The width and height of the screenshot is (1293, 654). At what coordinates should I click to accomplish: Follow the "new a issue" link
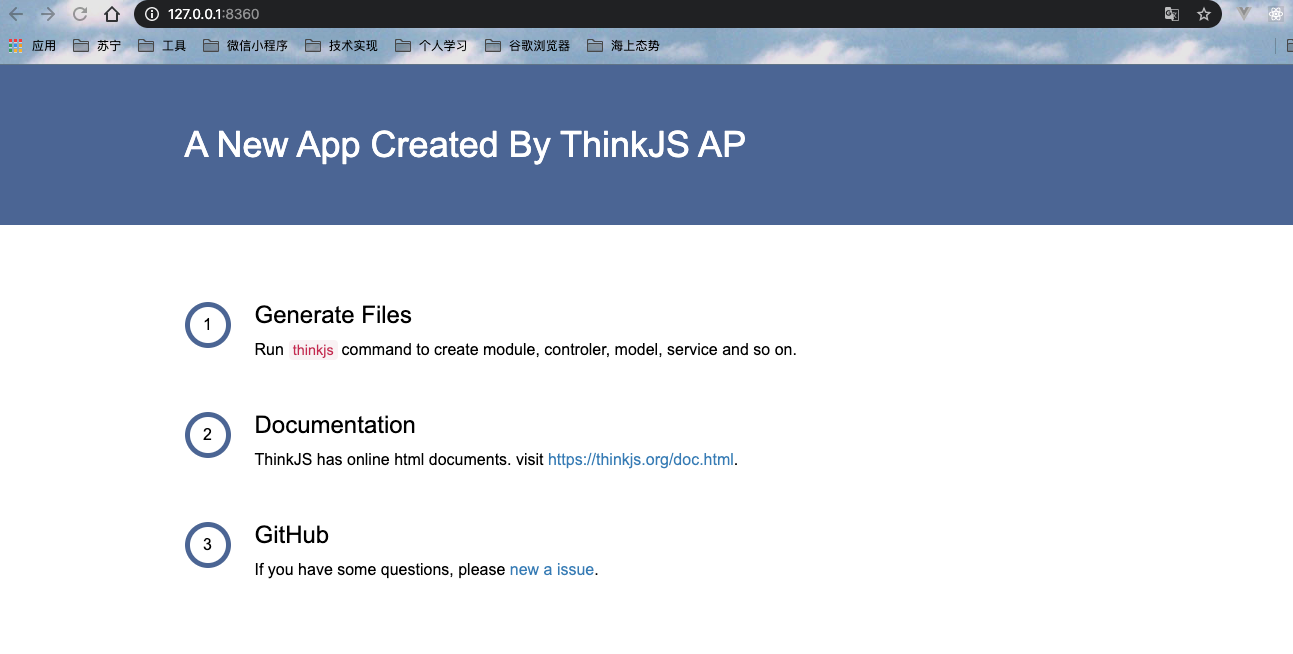click(552, 570)
